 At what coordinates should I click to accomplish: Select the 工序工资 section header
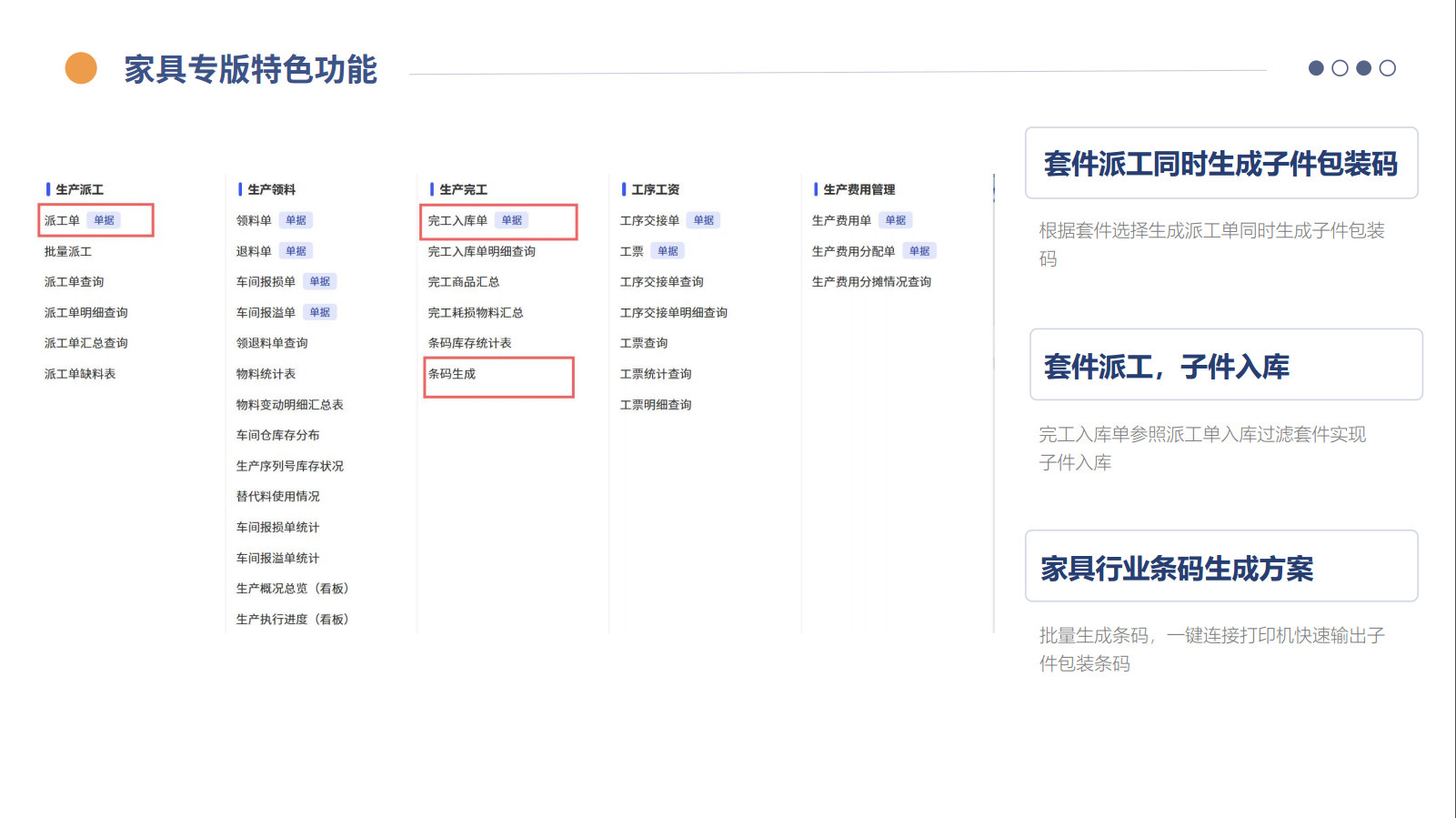(655, 189)
